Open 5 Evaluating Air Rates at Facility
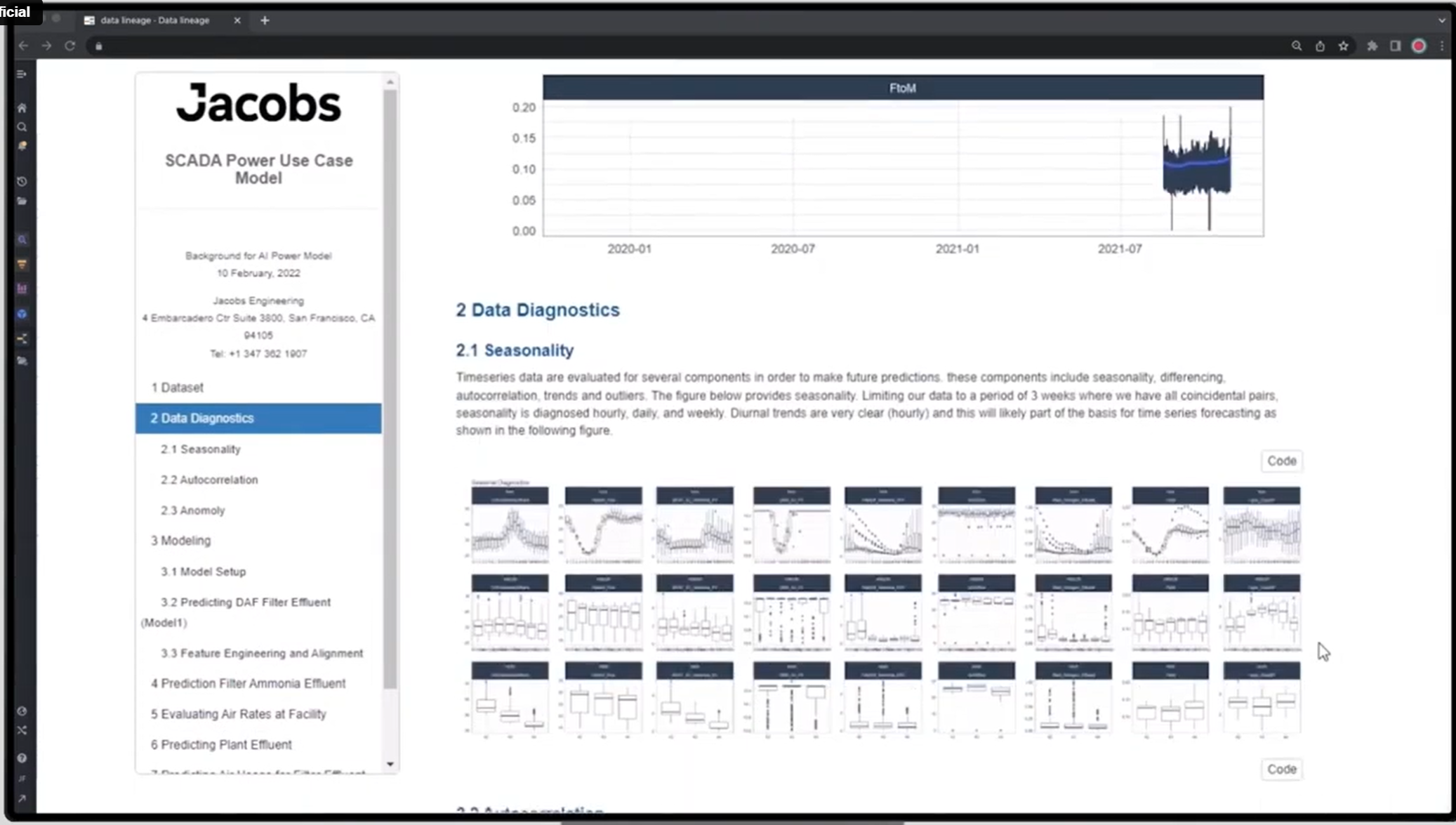The width and height of the screenshot is (1456, 825). [239, 713]
